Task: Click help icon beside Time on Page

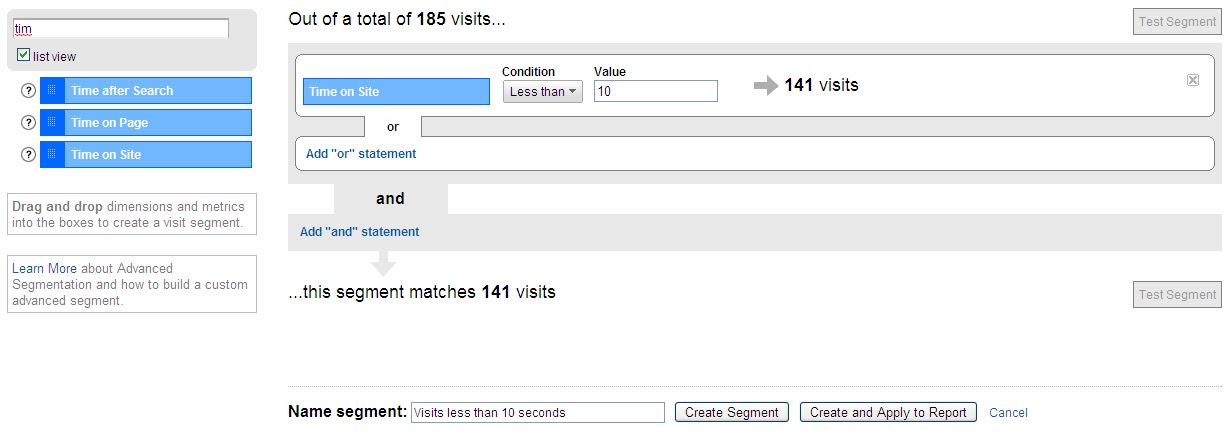Action: [x=28, y=123]
